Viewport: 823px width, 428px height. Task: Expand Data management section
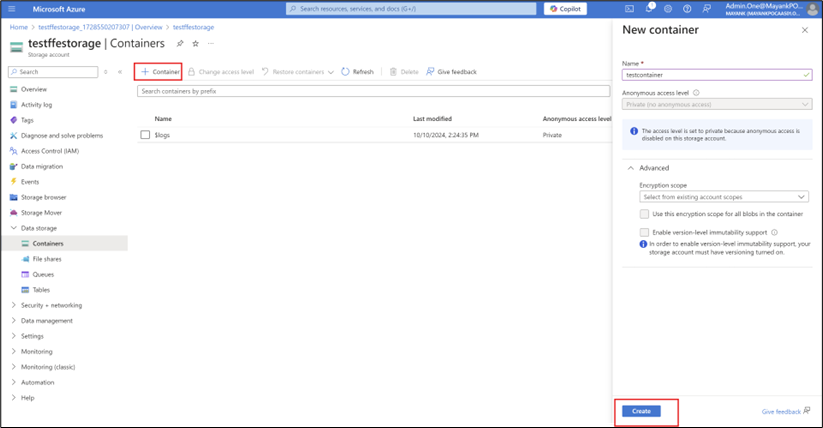coord(14,320)
